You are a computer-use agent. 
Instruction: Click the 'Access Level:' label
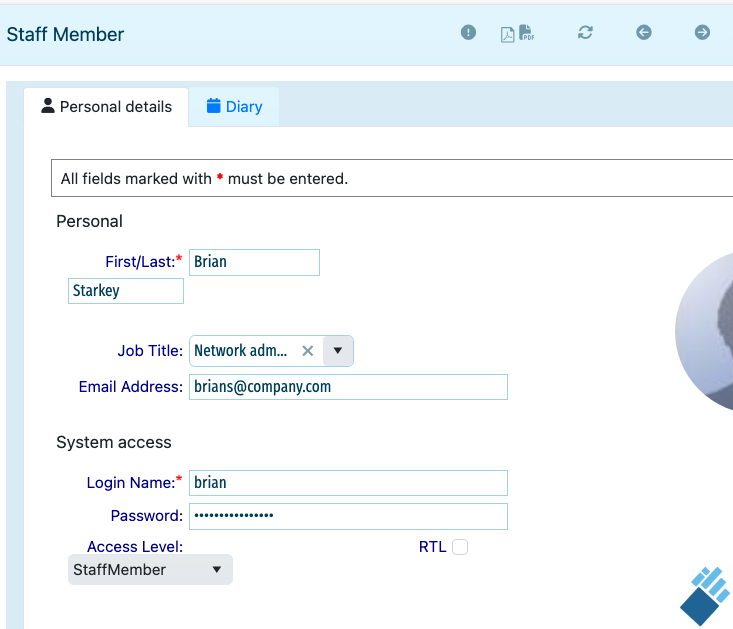click(x=135, y=546)
